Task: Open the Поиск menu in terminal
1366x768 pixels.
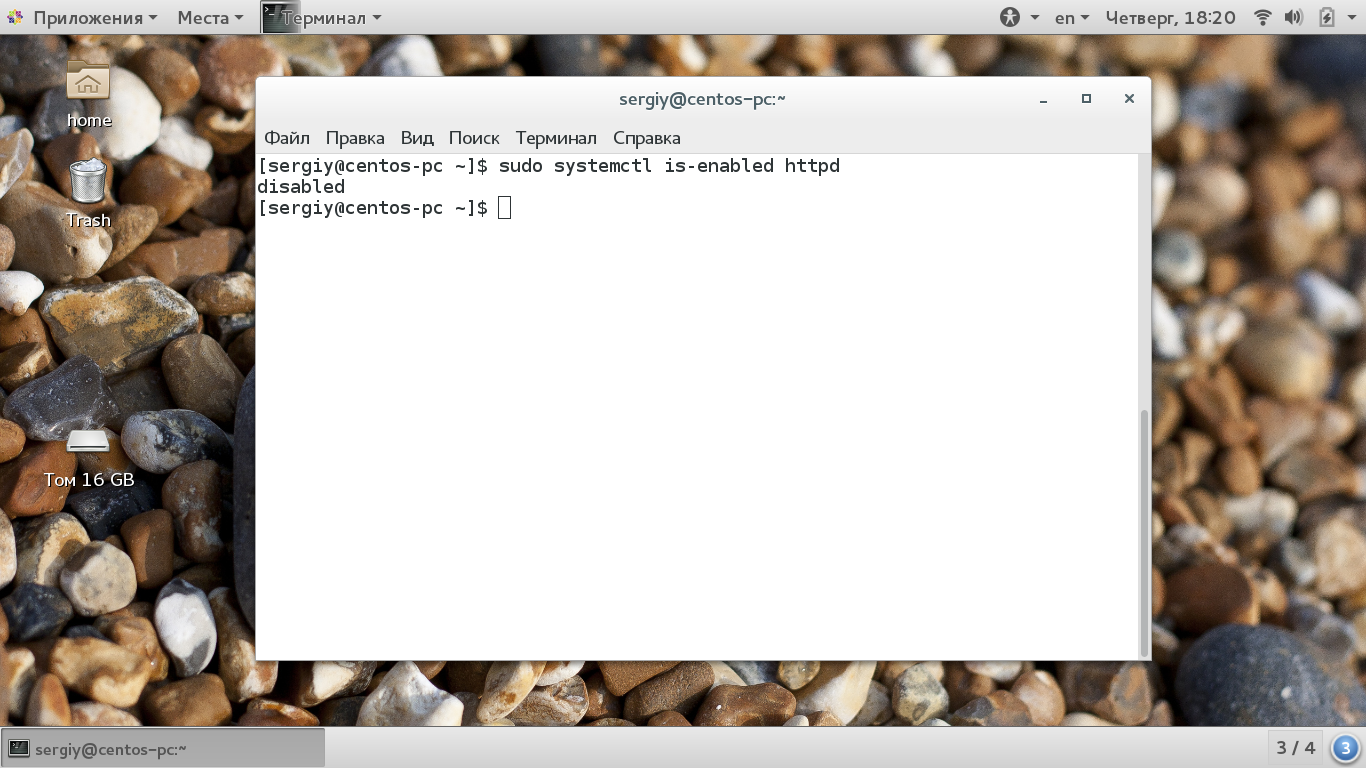Action: pos(474,138)
